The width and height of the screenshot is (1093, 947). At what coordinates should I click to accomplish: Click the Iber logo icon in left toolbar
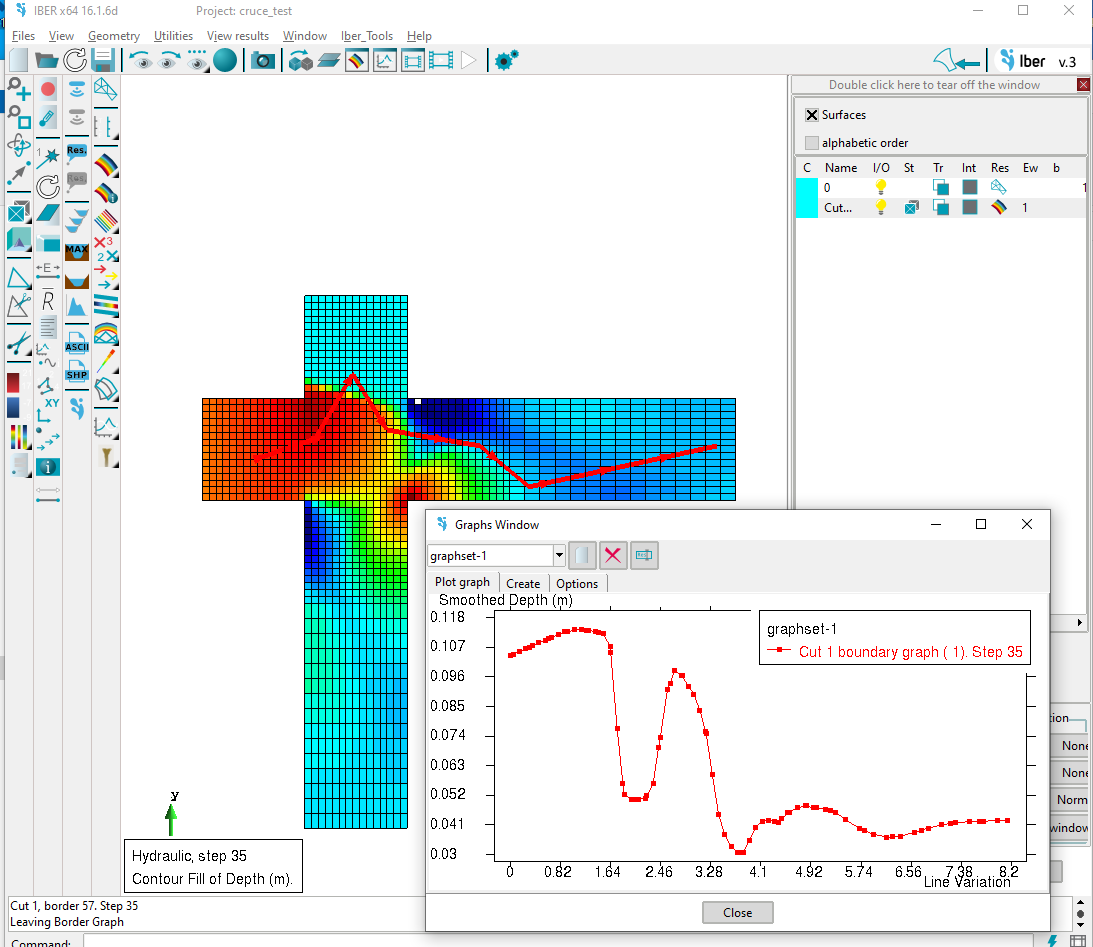77,407
